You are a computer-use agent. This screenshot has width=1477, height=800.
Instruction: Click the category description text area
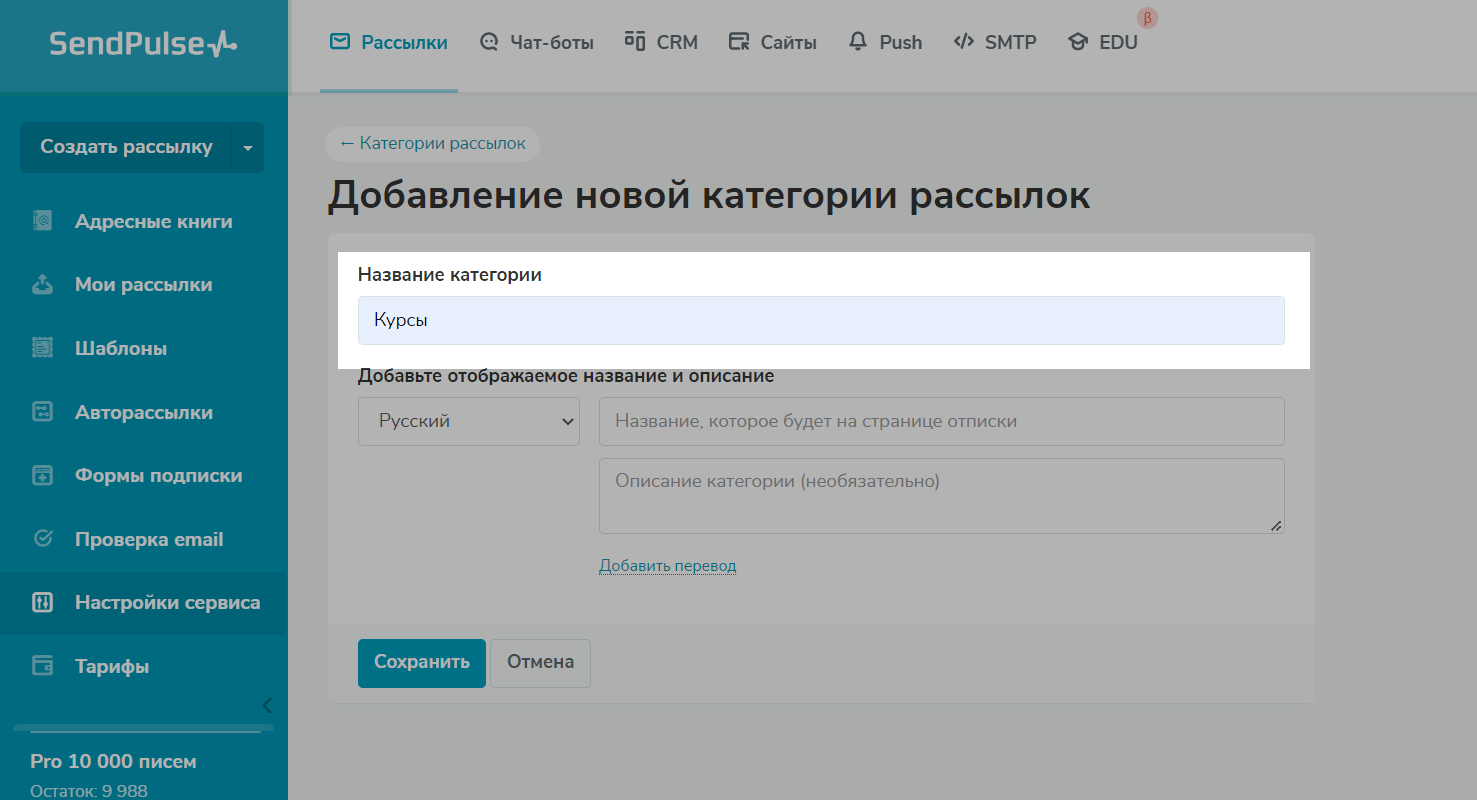click(x=940, y=496)
